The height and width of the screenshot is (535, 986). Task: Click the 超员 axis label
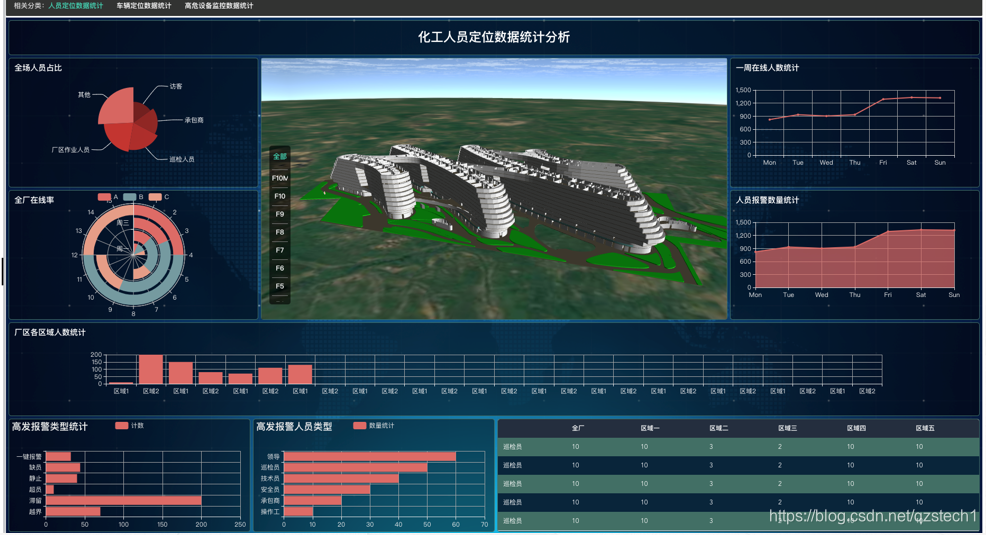[x=35, y=490]
